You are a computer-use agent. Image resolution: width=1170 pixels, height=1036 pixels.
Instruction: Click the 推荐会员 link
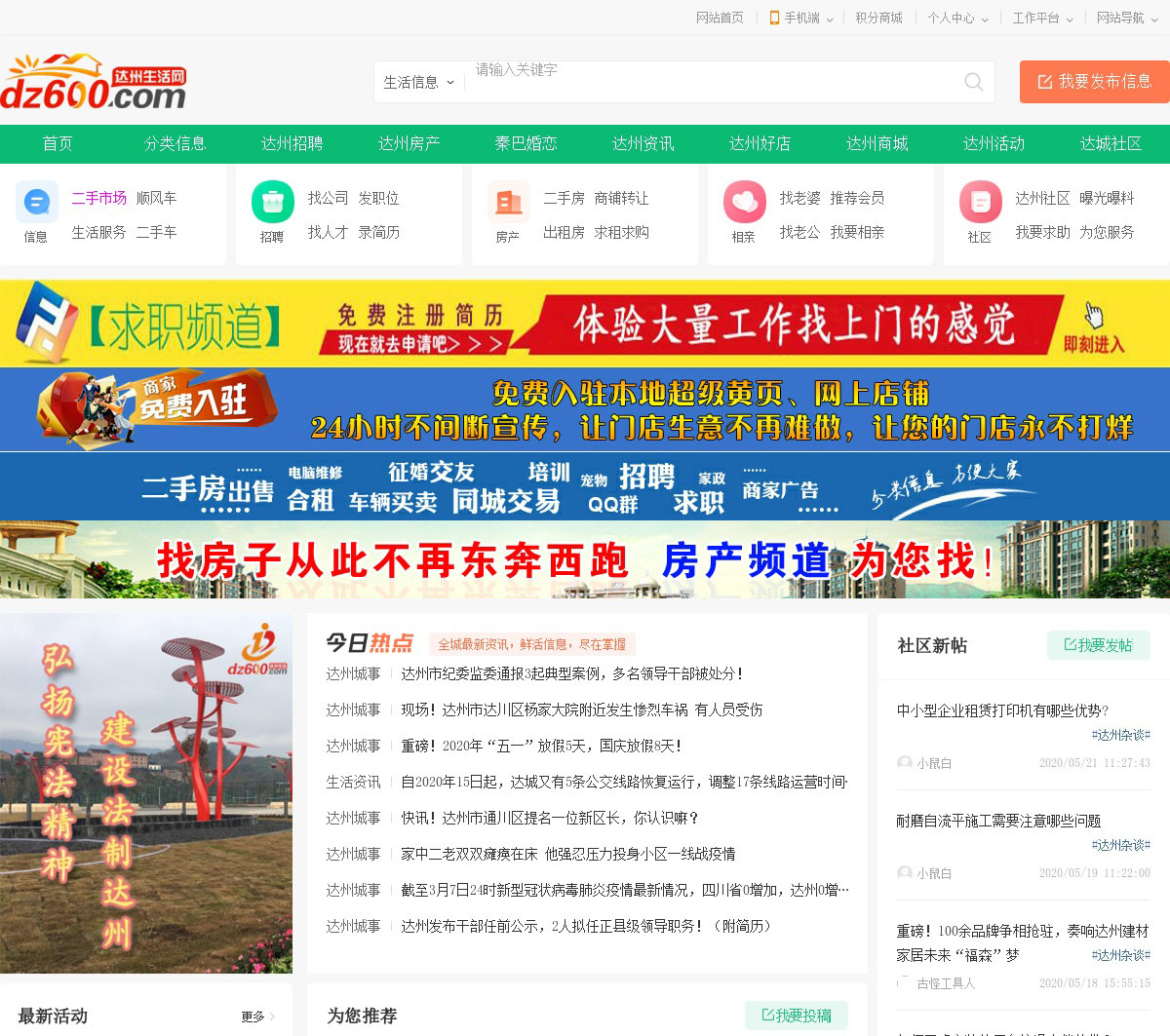point(857,198)
